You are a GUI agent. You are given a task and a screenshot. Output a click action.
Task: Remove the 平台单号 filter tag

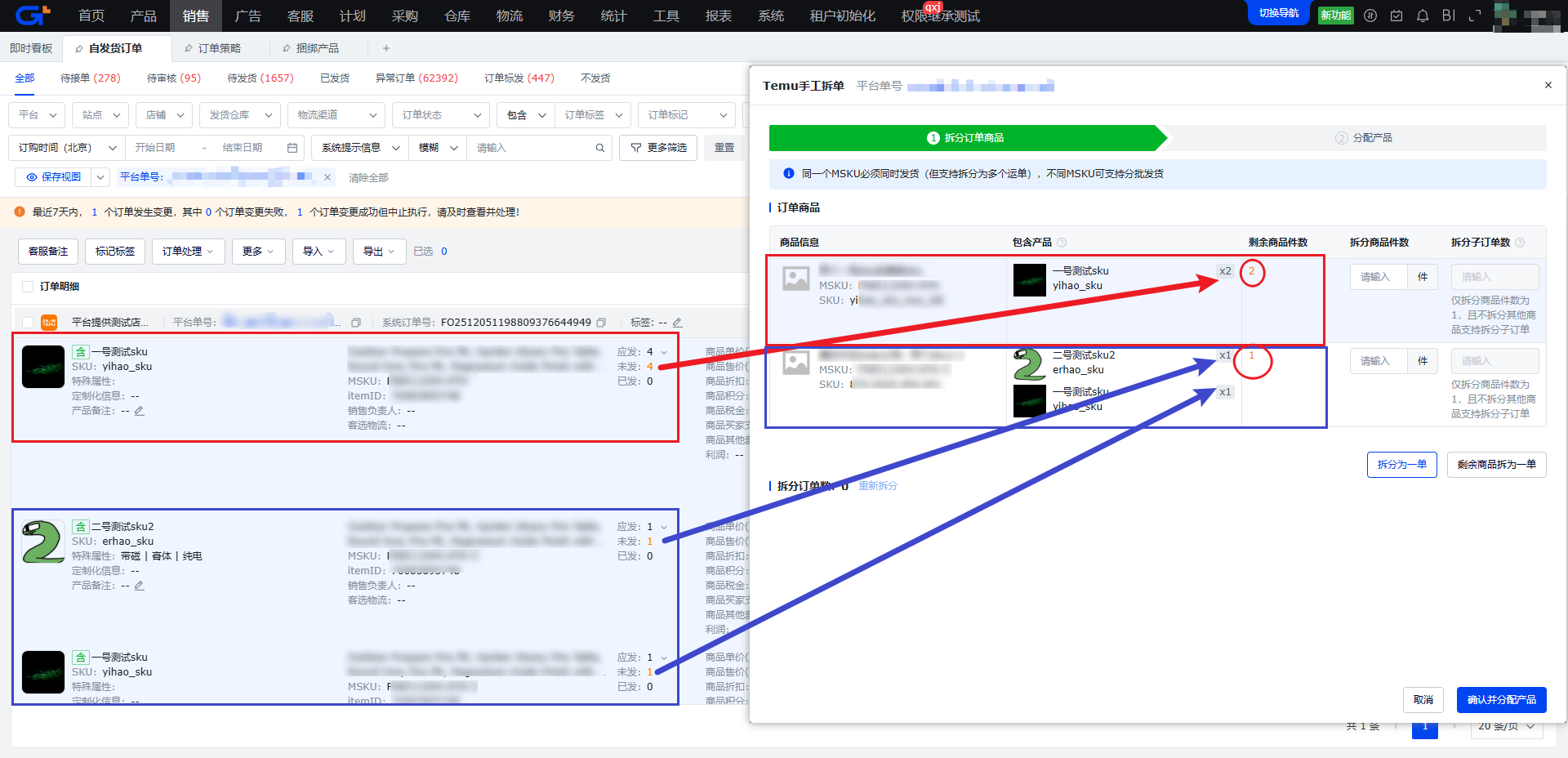point(327,177)
